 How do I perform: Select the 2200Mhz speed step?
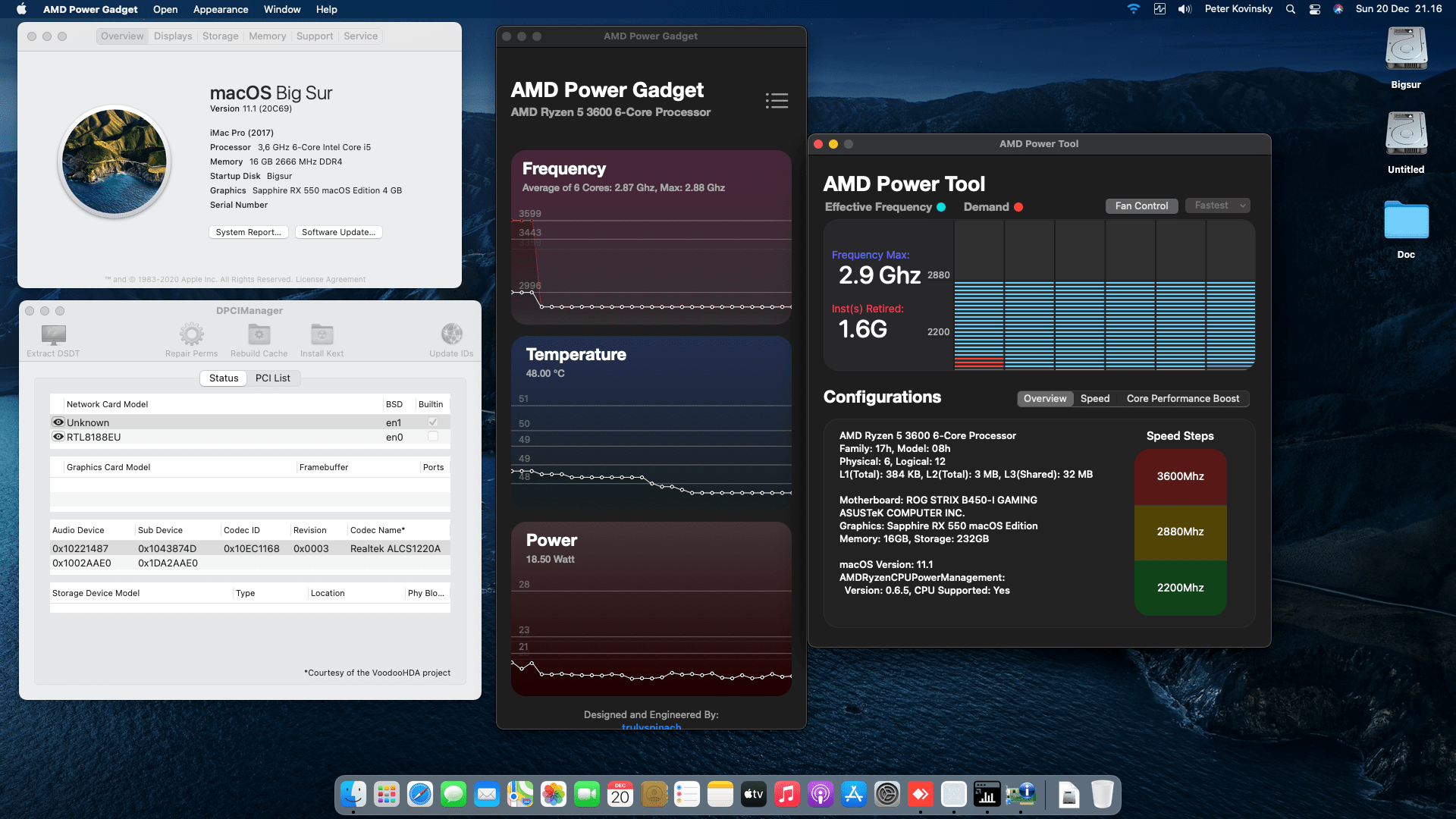pyautogui.click(x=1181, y=588)
